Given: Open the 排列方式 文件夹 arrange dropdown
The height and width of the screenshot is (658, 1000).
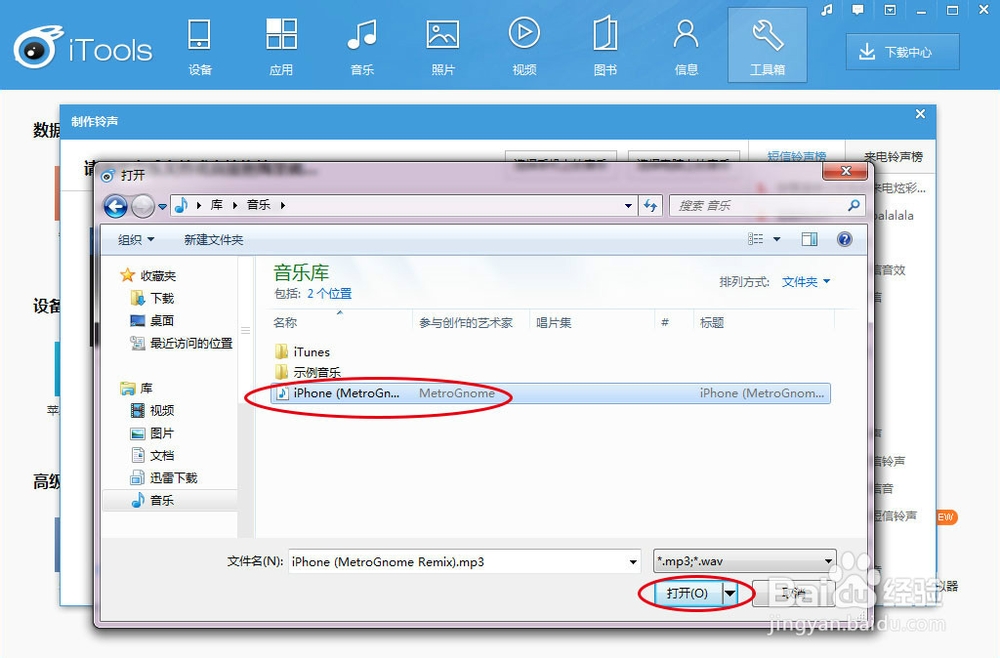Looking at the screenshot, I should pos(806,281).
